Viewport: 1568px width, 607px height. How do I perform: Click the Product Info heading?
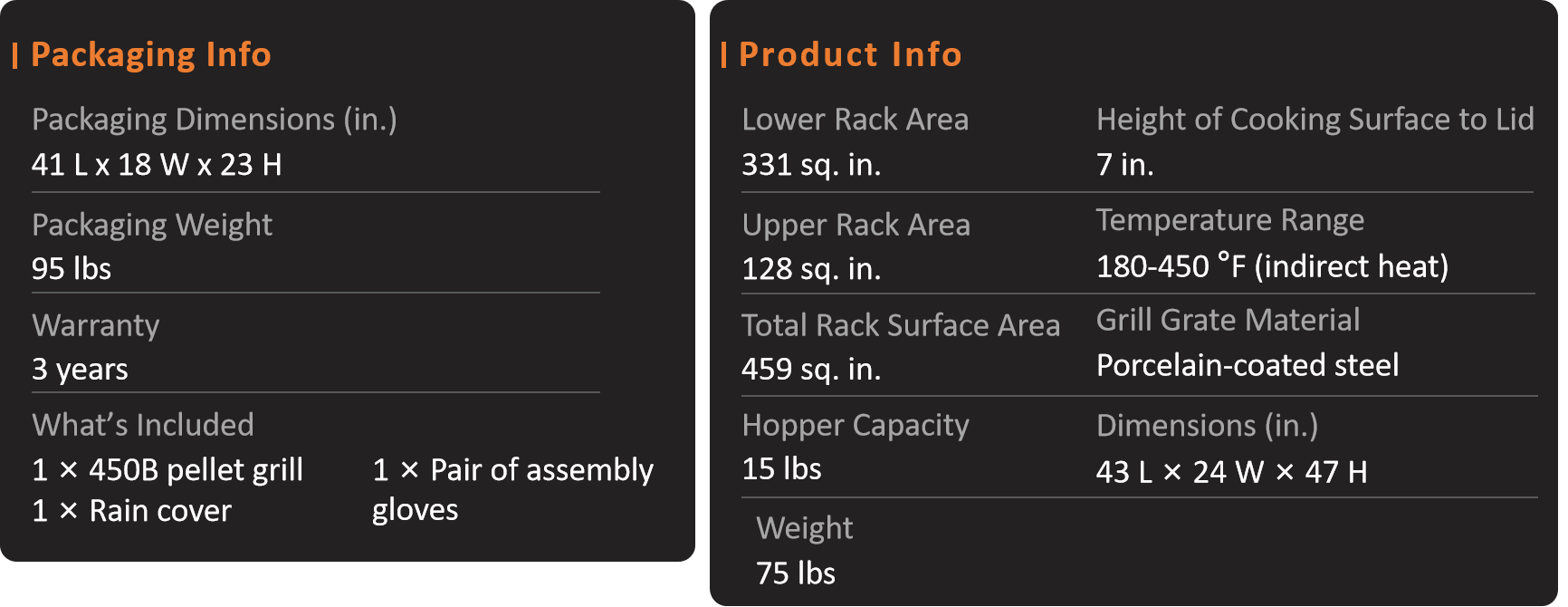[850, 55]
